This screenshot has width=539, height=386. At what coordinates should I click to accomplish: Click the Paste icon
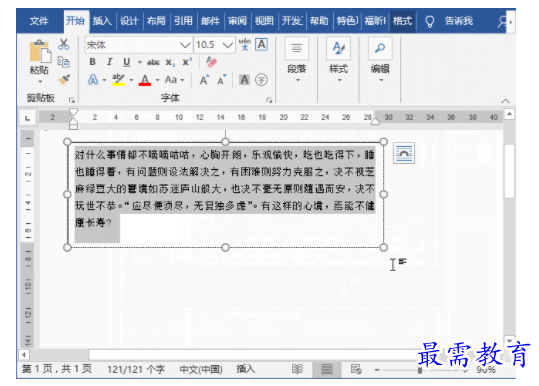coord(40,52)
